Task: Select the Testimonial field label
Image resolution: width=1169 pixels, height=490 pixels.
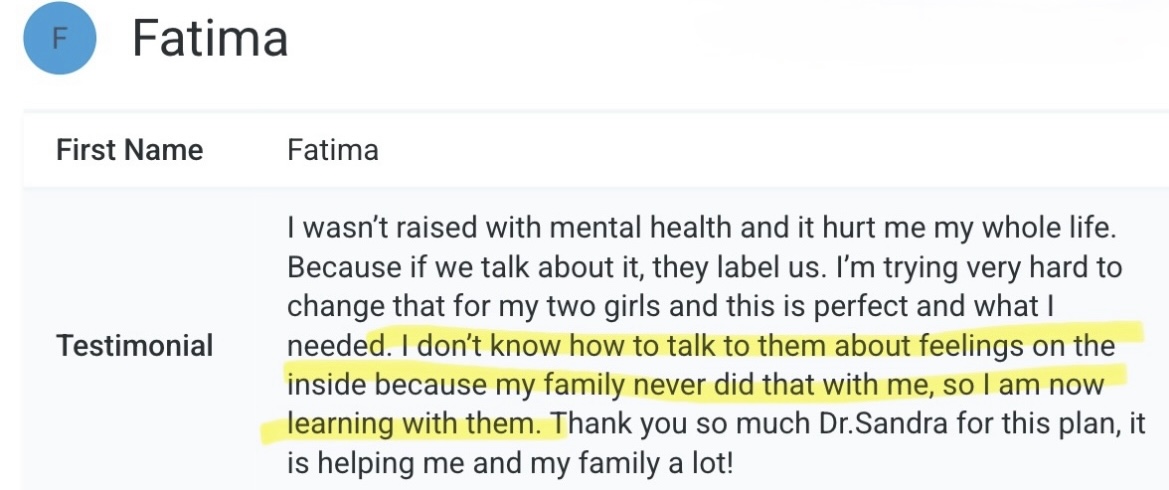Action: pyautogui.click(x=134, y=346)
